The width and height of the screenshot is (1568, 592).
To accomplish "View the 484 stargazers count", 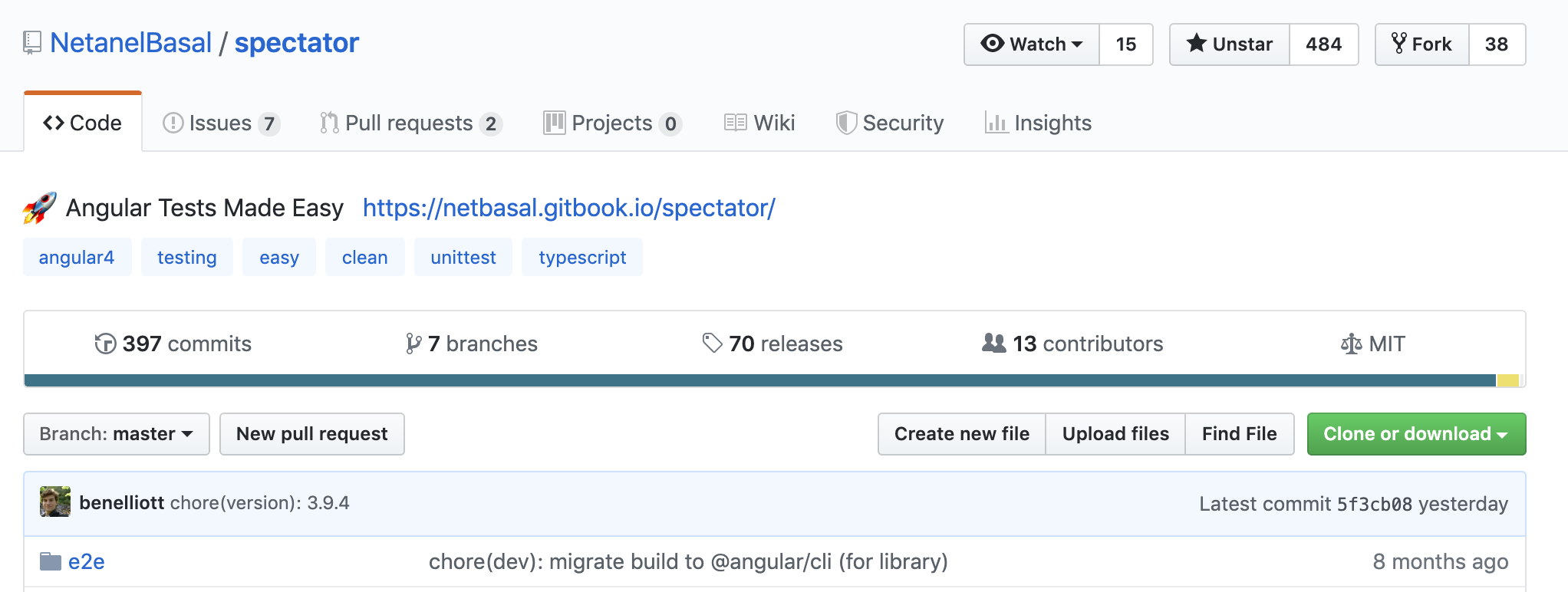I will click(1324, 44).
